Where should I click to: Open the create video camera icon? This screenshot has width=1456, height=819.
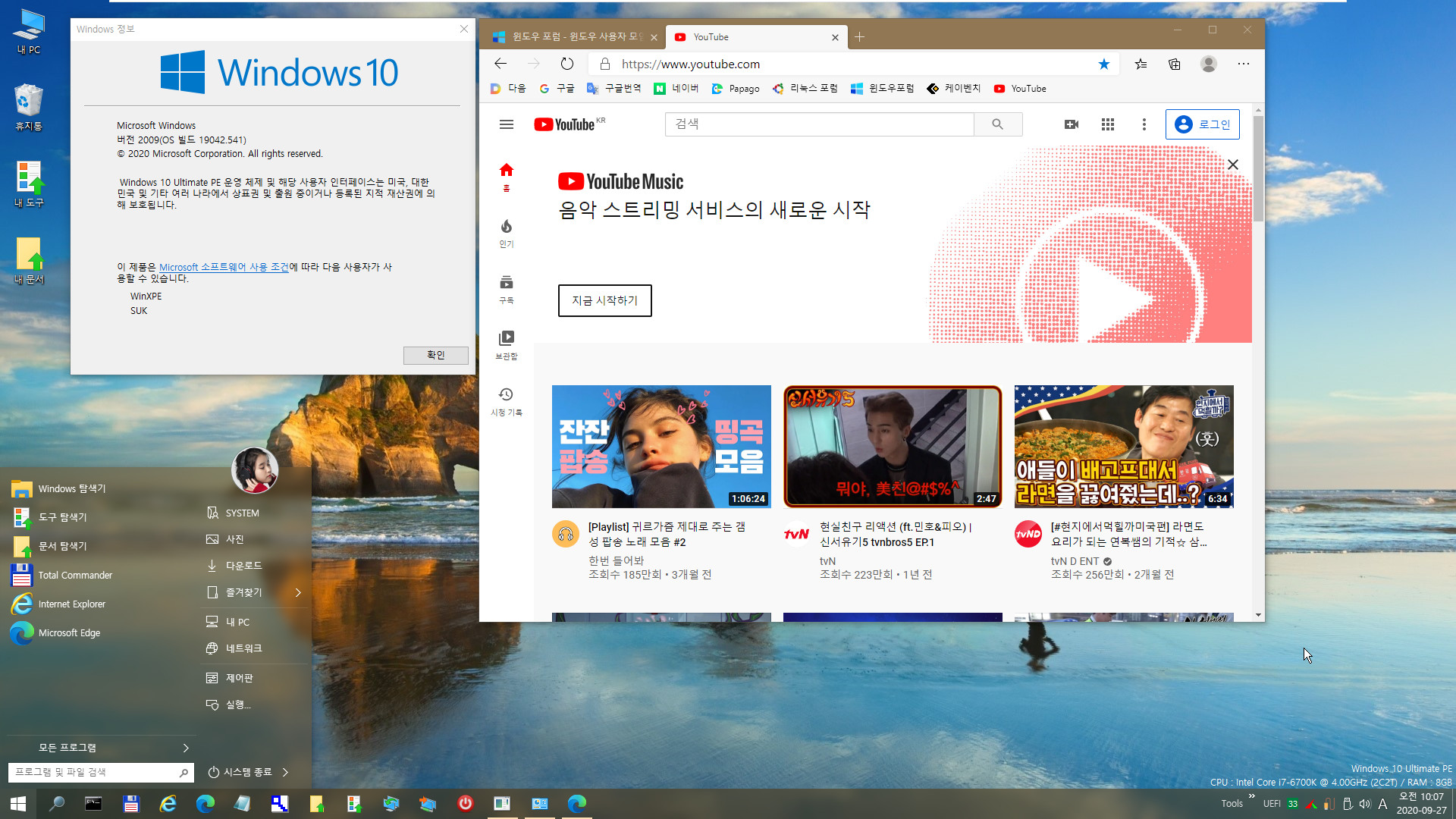(x=1072, y=124)
